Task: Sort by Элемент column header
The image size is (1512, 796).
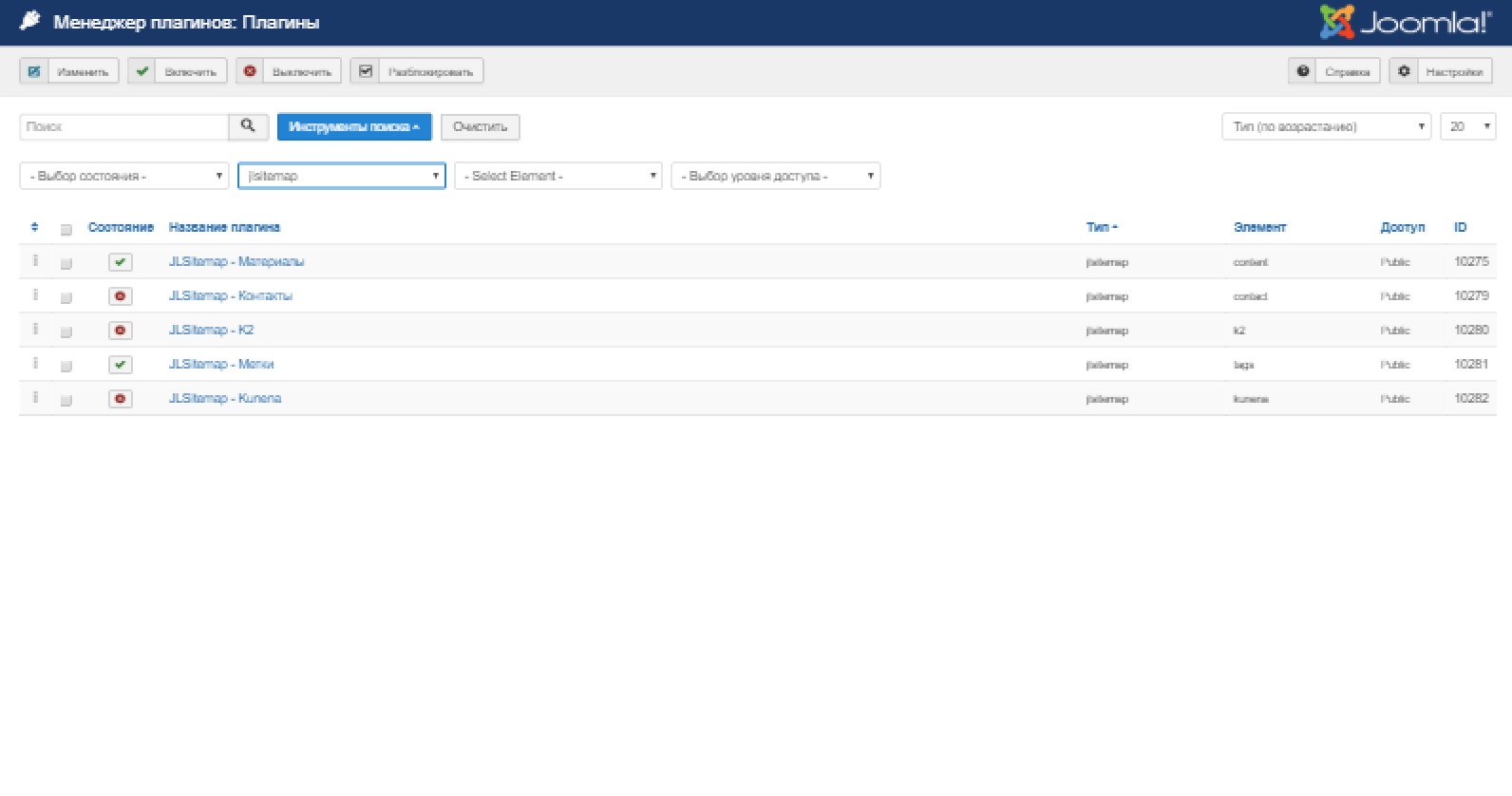Action: (1259, 227)
